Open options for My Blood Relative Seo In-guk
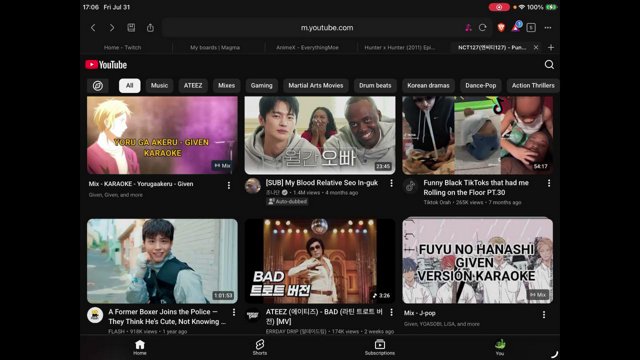The height and width of the screenshot is (360, 640). [x=391, y=184]
